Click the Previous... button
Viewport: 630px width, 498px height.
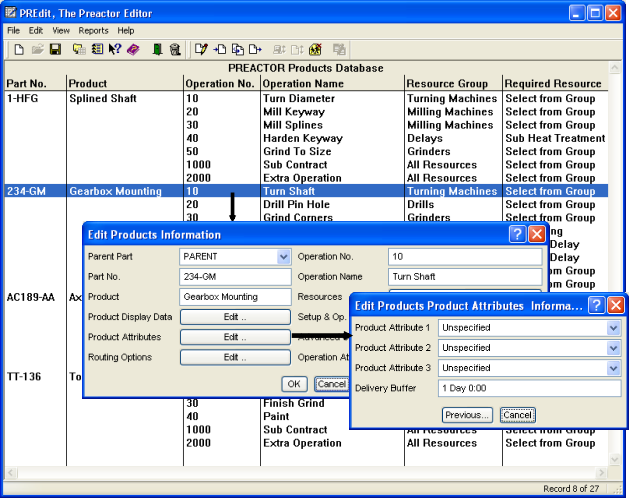(x=468, y=415)
